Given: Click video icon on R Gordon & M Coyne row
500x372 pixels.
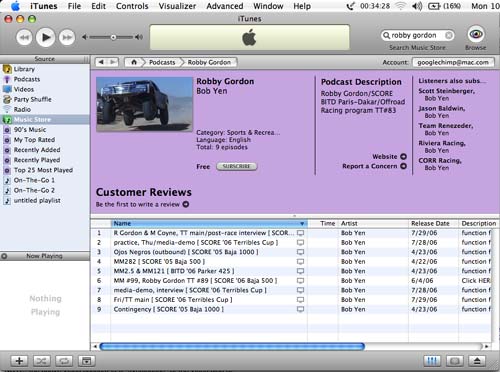Looking at the screenshot, I should click(x=300, y=233).
